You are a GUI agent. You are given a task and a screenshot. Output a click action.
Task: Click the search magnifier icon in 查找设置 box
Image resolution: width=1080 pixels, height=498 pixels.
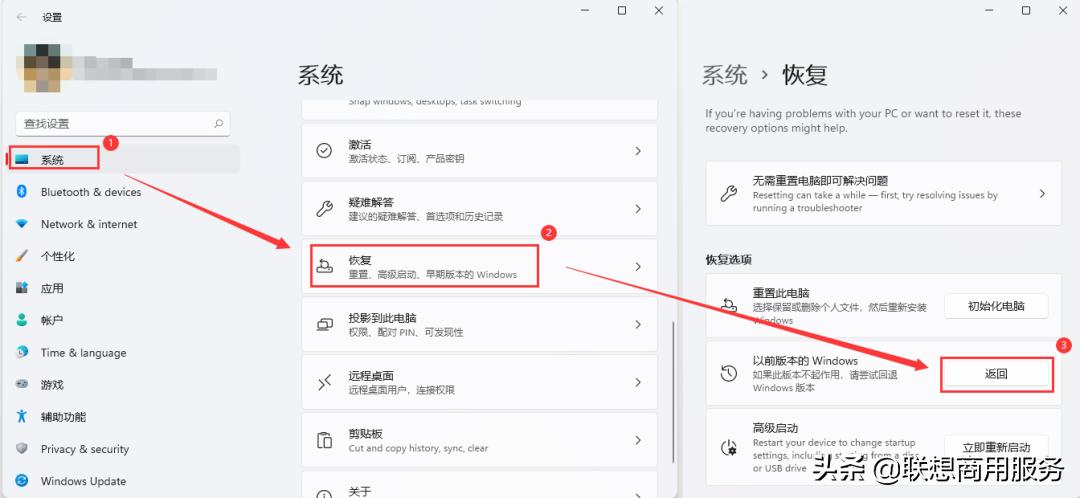click(x=218, y=124)
